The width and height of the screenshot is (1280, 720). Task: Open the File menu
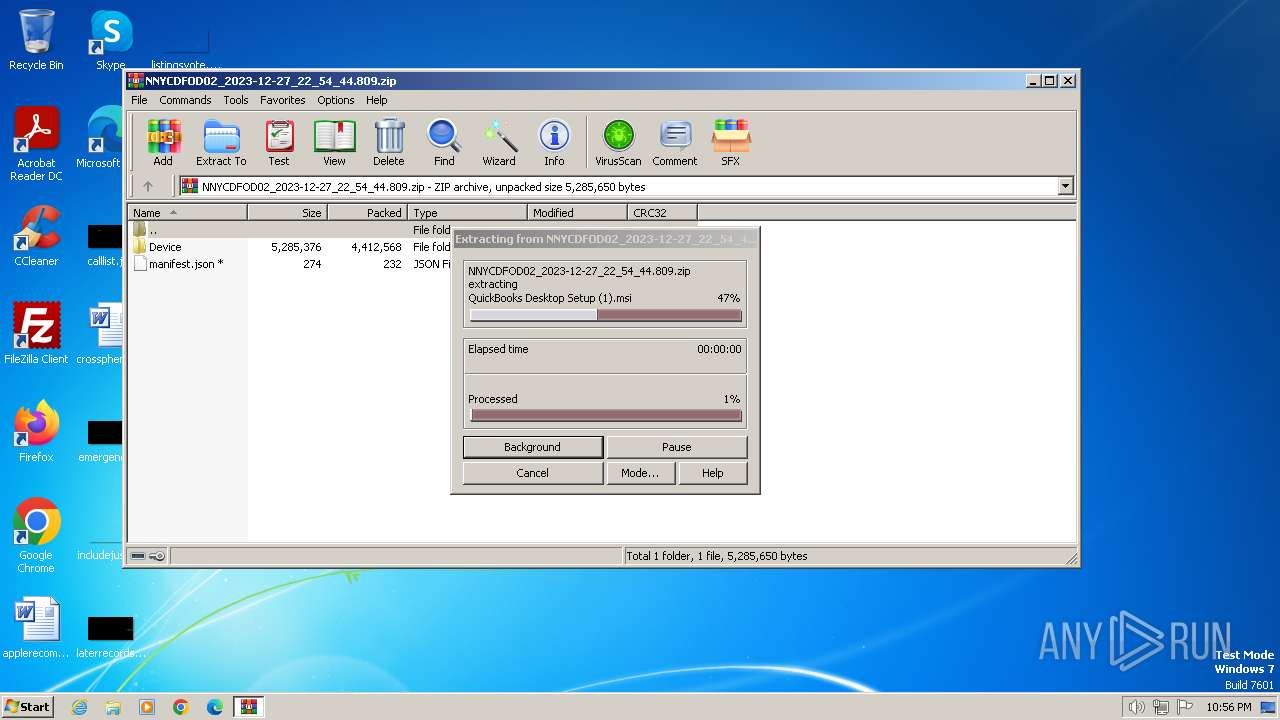139,100
